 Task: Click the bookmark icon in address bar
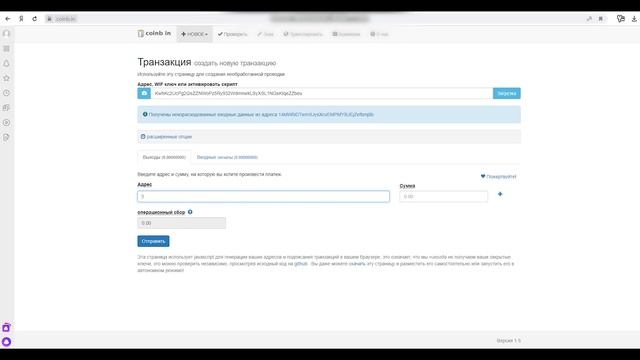pos(600,19)
